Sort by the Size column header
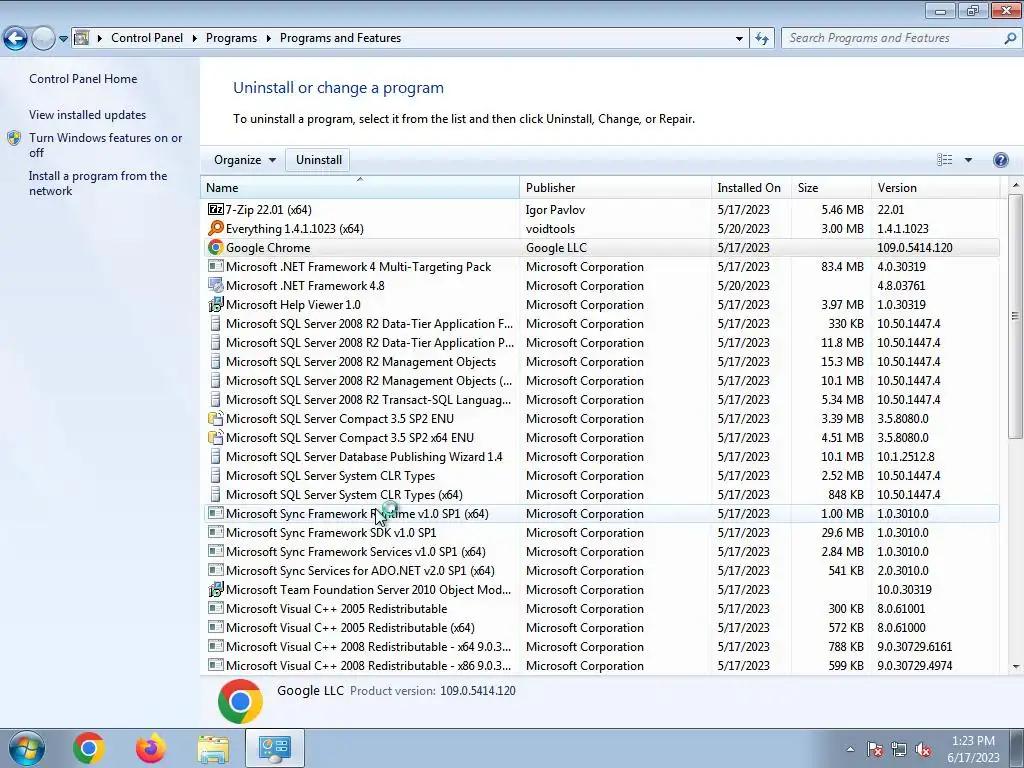The height and width of the screenshot is (768, 1024). pos(831,187)
